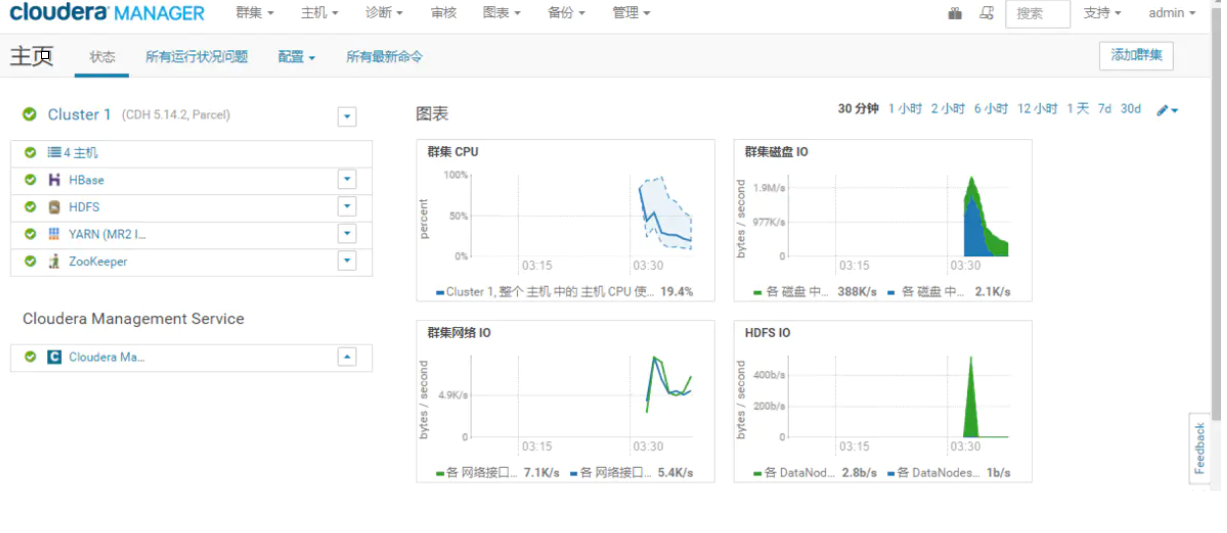Open the 支持 dropdown menu
The height and width of the screenshot is (533, 1227).
tap(1102, 13)
